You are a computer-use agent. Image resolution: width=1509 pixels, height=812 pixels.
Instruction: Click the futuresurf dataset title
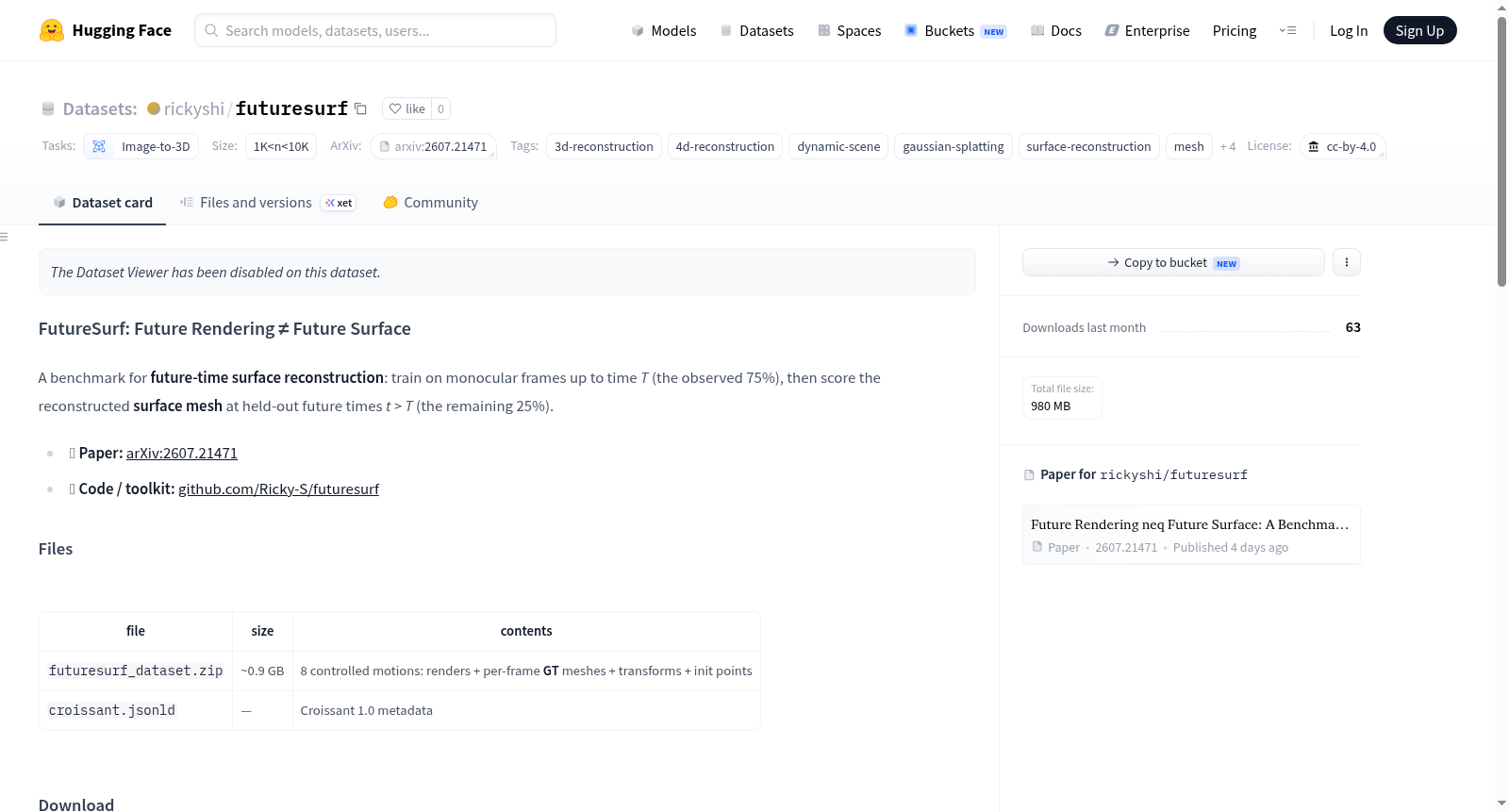click(x=291, y=108)
